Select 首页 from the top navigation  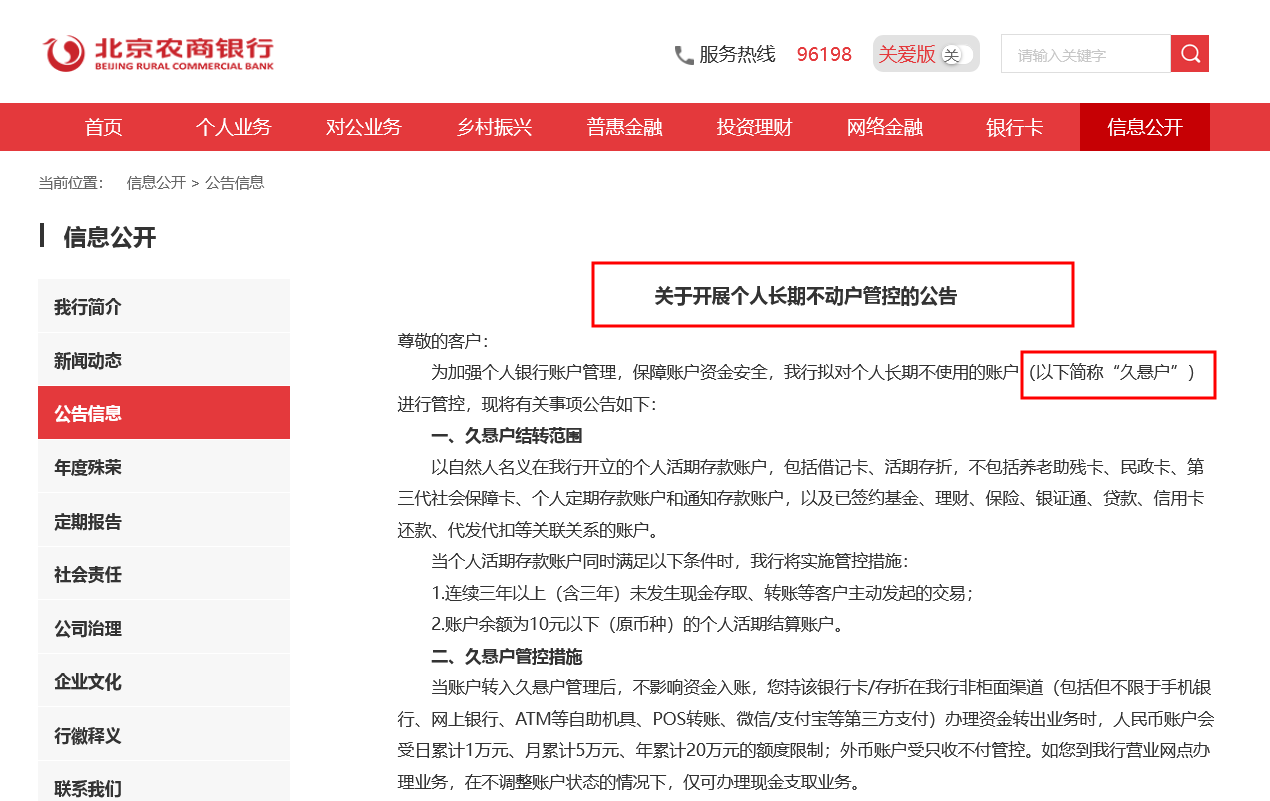click(104, 127)
